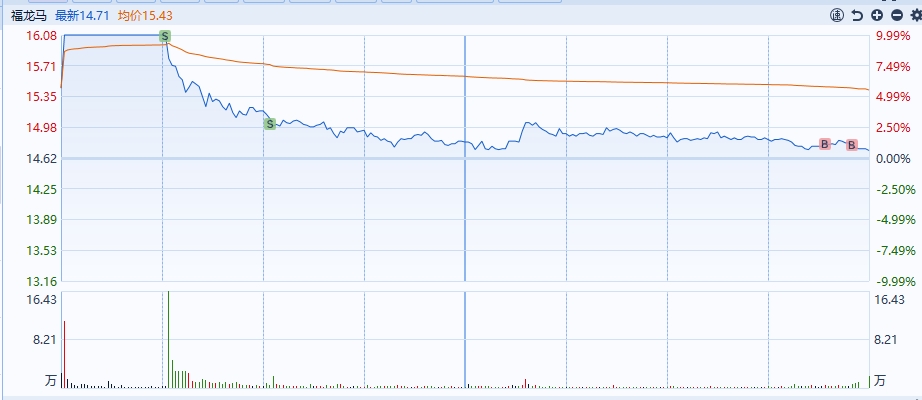
Task: Click the tallest green volume bar
Action: (168, 339)
